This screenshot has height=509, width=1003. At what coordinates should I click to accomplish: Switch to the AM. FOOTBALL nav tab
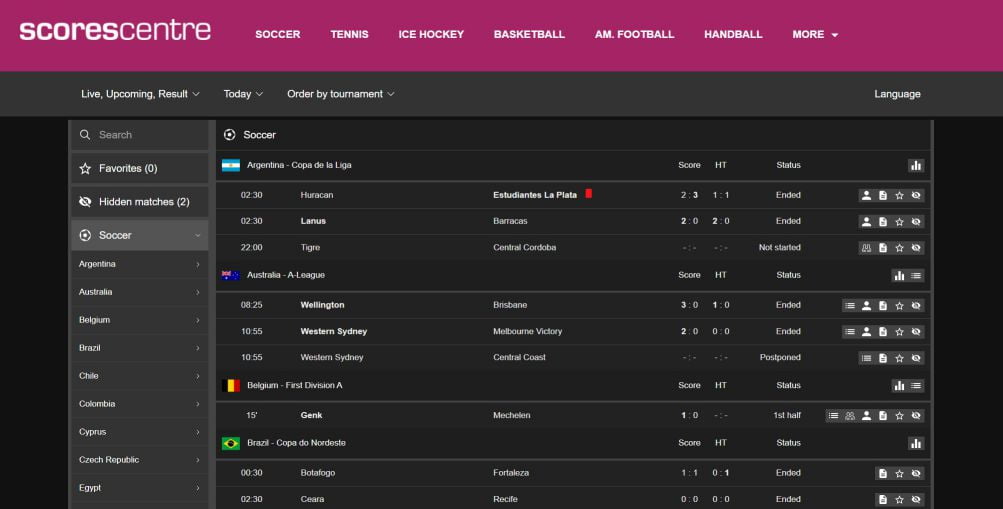tap(635, 35)
